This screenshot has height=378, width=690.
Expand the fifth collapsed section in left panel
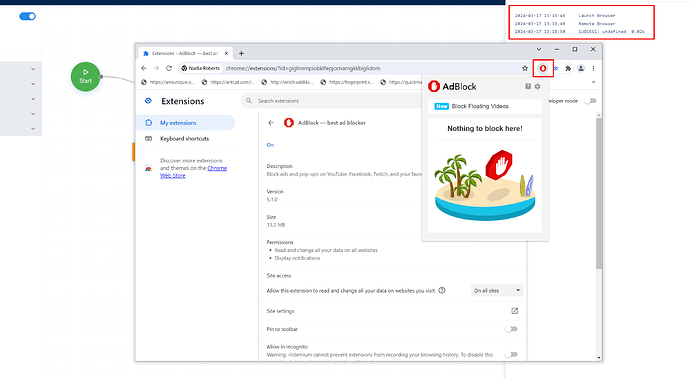pyautogui.click(x=33, y=129)
